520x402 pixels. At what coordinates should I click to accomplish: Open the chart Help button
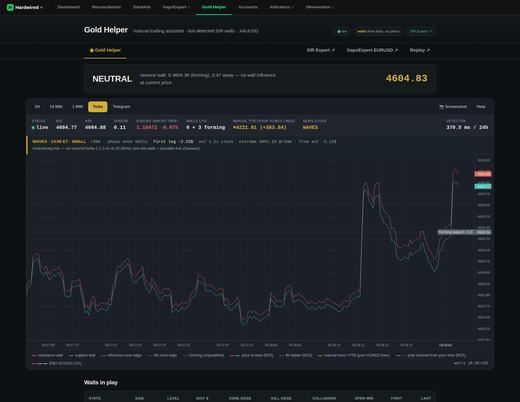coord(481,107)
